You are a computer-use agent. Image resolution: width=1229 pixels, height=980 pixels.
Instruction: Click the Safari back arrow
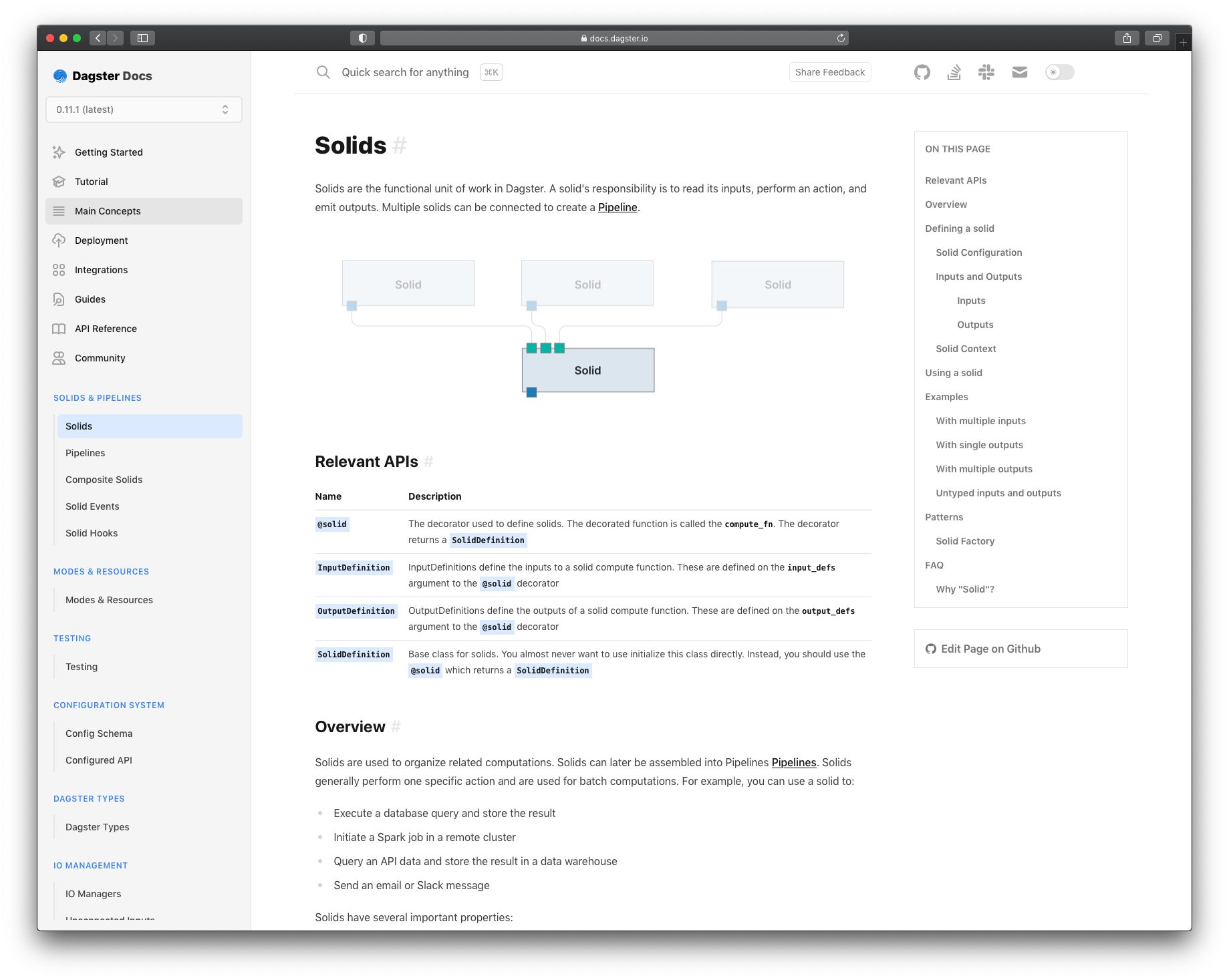coord(98,38)
